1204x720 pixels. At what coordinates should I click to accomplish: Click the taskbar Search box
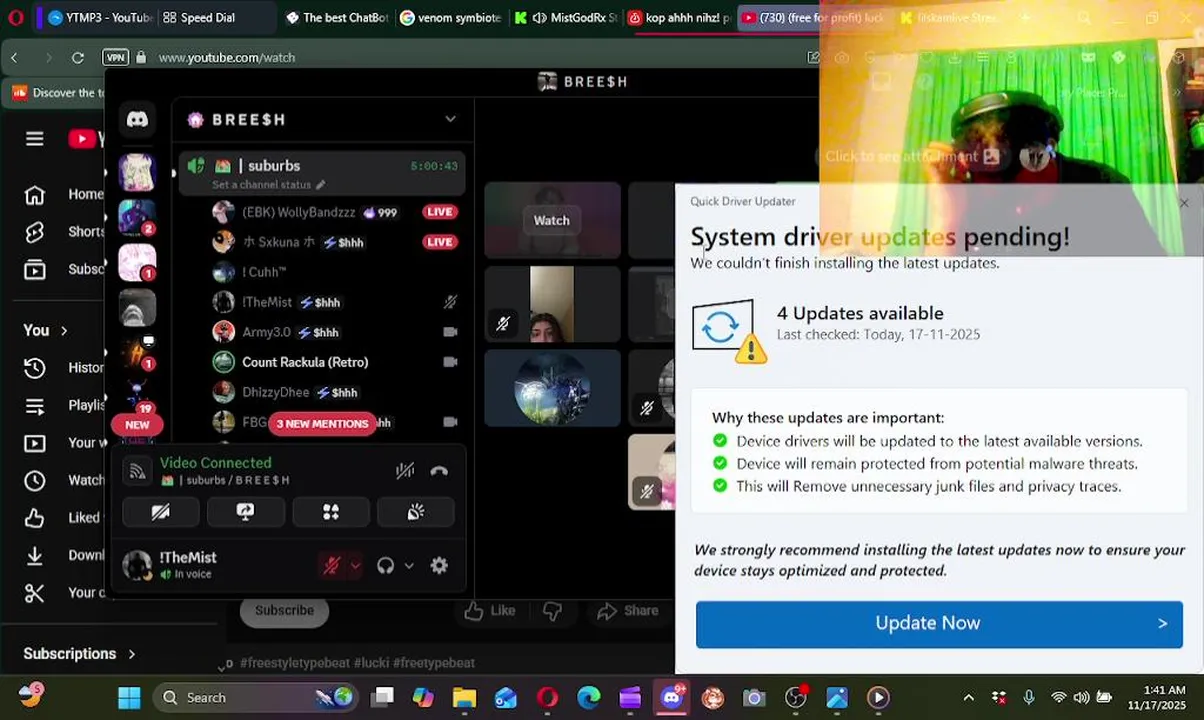[x=256, y=697]
